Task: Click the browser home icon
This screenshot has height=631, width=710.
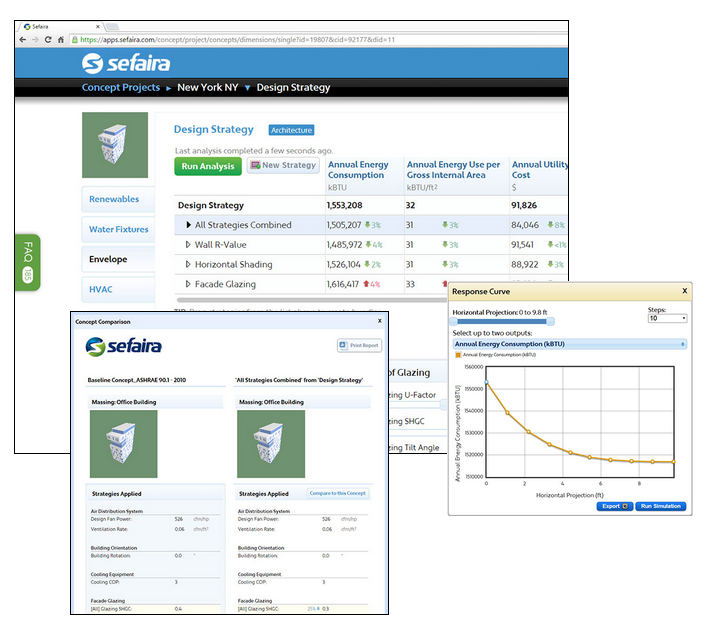Action: pos(63,39)
